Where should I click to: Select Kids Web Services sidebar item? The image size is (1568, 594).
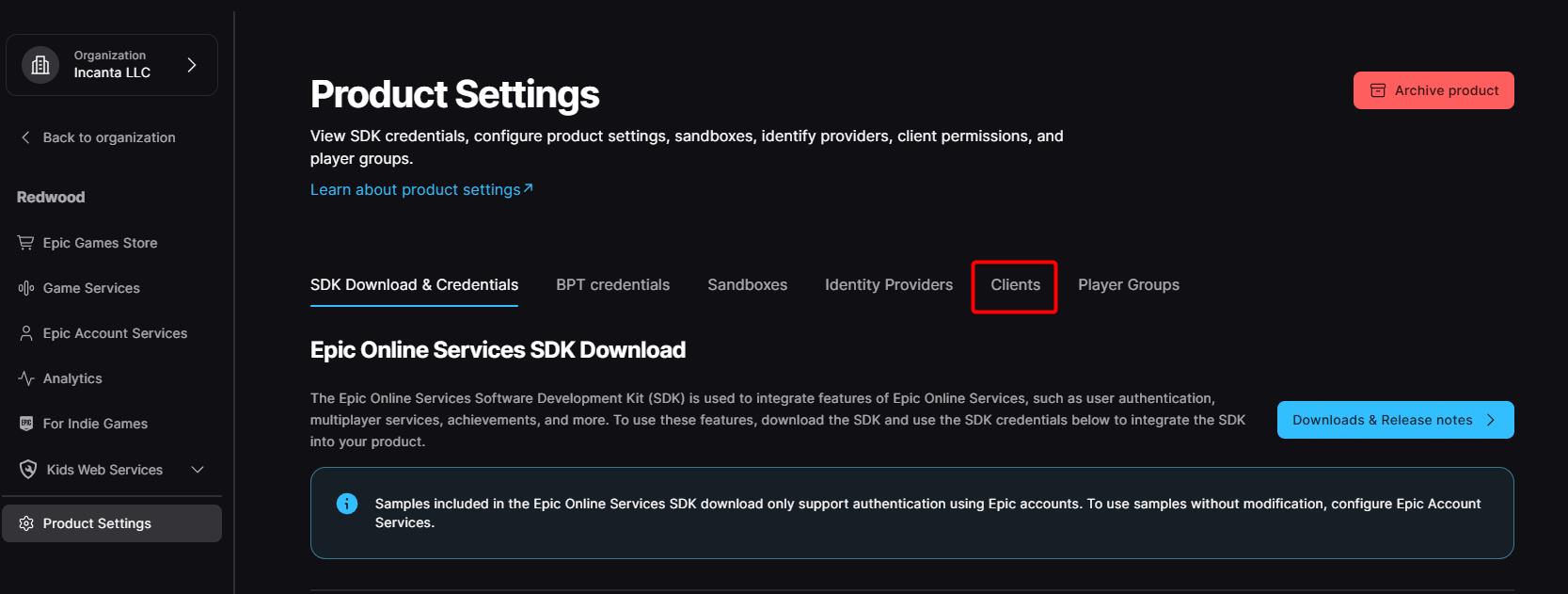click(104, 470)
